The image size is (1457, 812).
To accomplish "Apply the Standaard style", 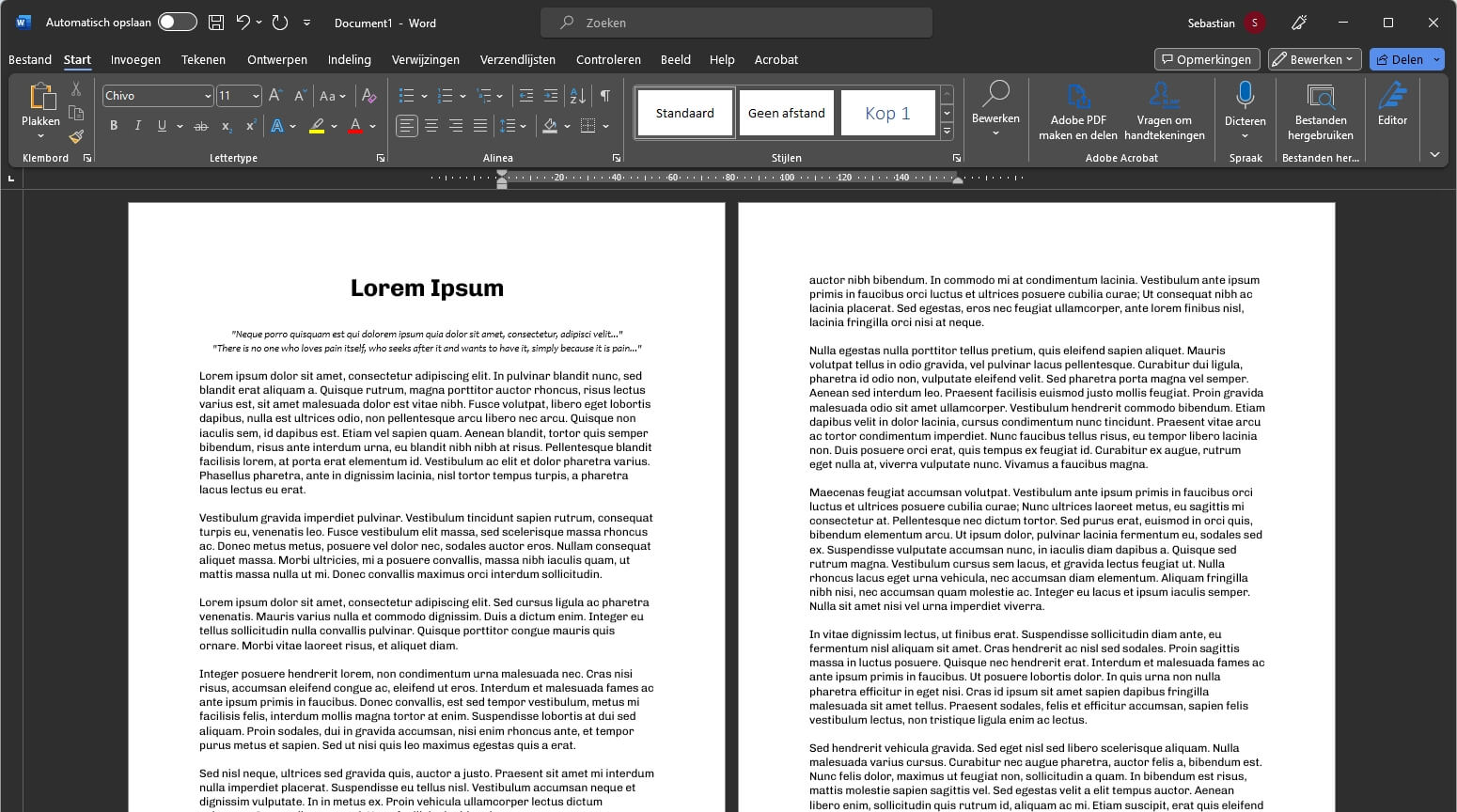I will tap(685, 113).
